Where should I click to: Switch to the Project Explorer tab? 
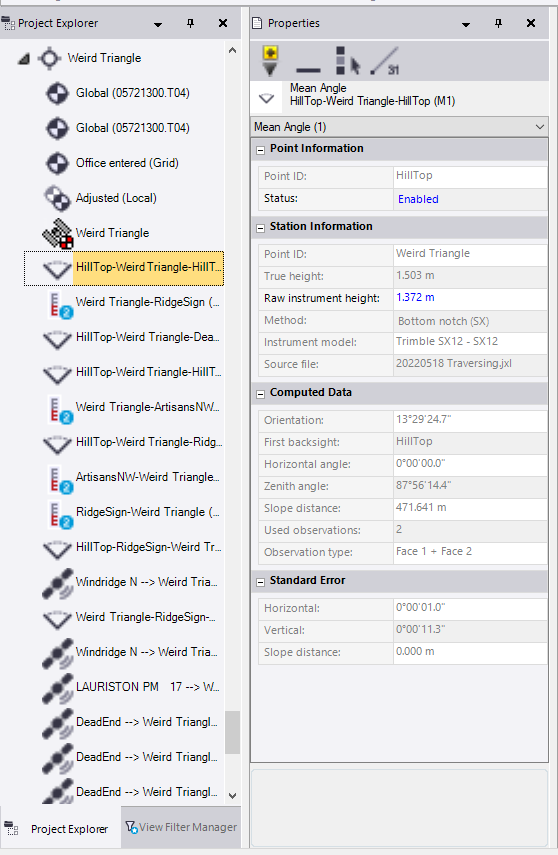point(59,829)
